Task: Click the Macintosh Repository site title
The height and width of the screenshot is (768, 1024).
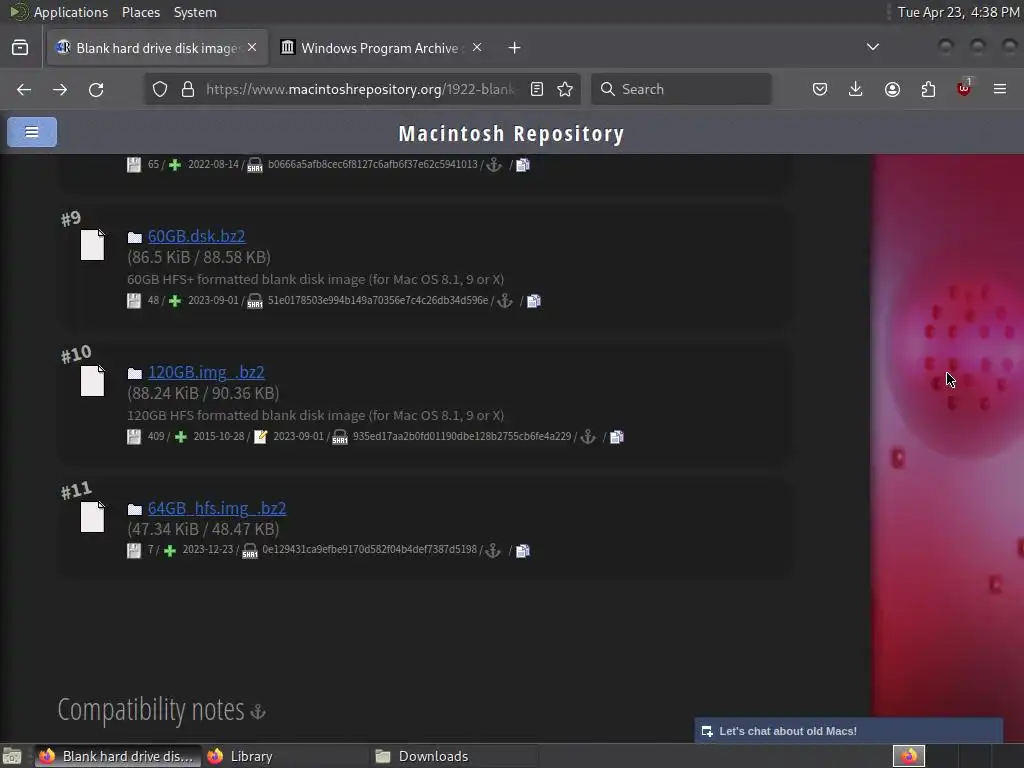Action: 511,133
